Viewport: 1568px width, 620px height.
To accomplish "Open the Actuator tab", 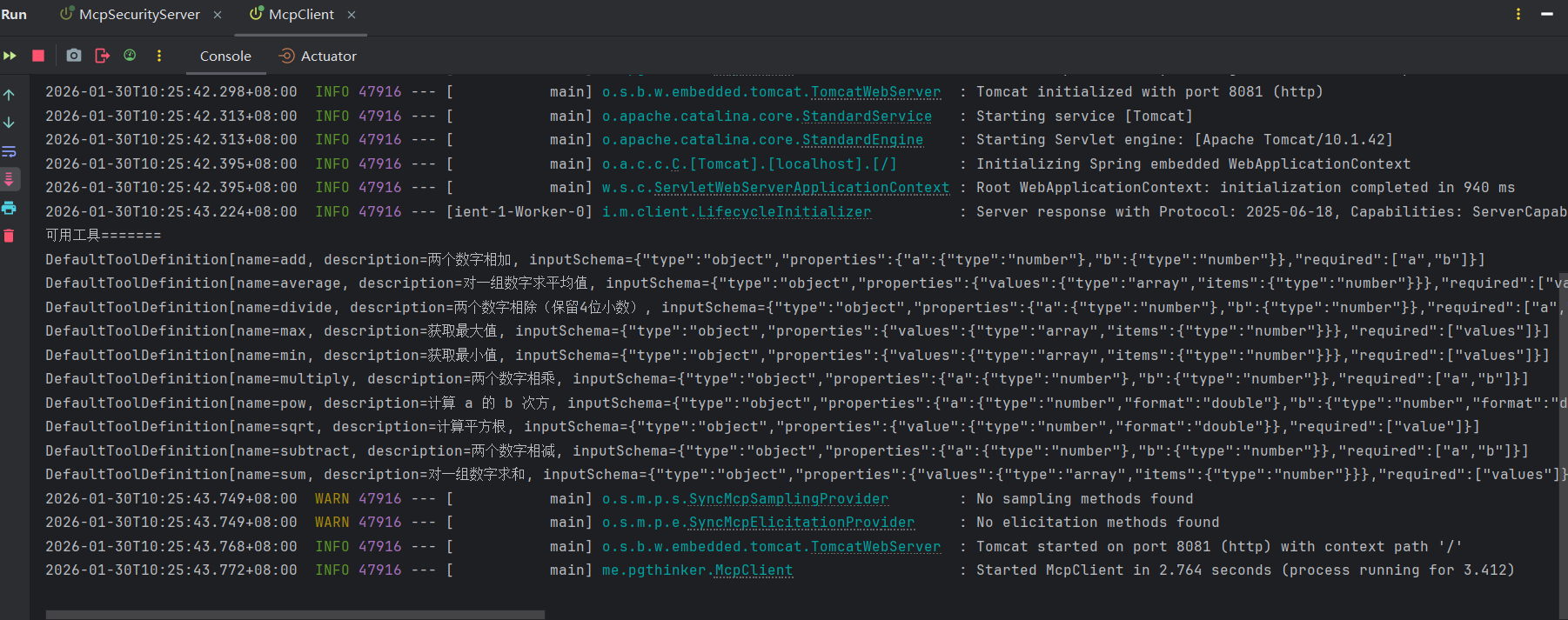I will [x=318, y=56].
